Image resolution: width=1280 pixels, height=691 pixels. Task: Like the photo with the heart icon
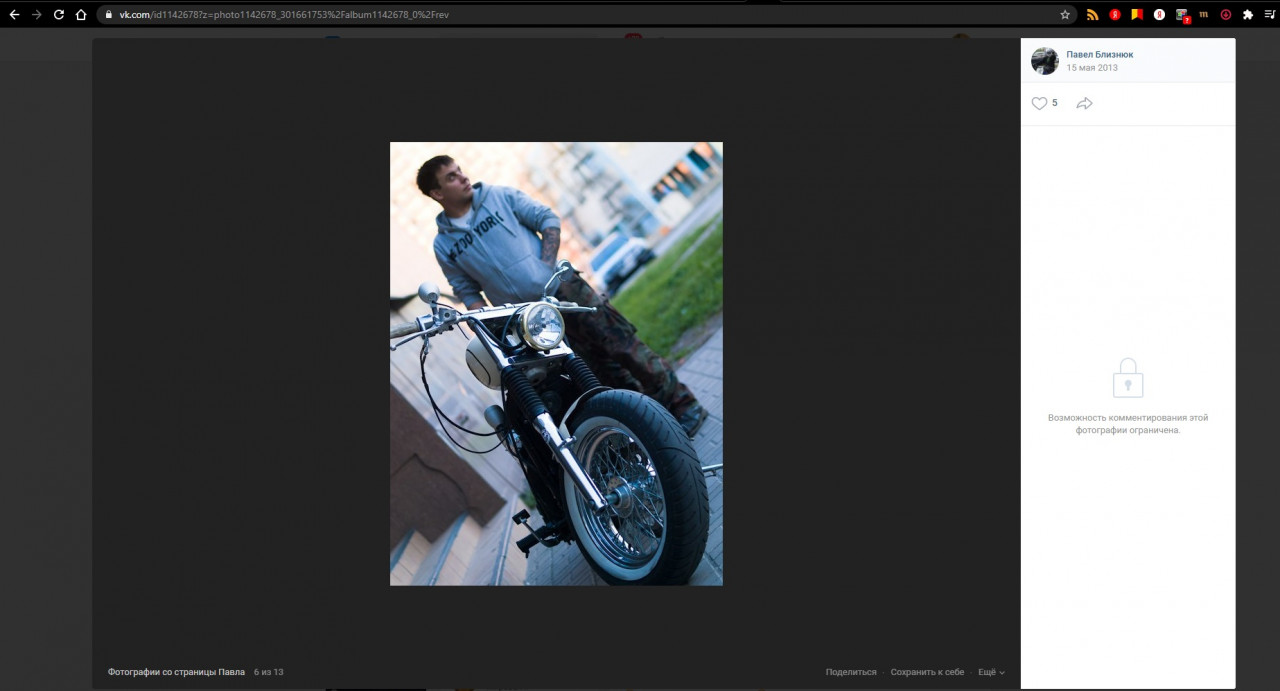[x=1039, y=103]
